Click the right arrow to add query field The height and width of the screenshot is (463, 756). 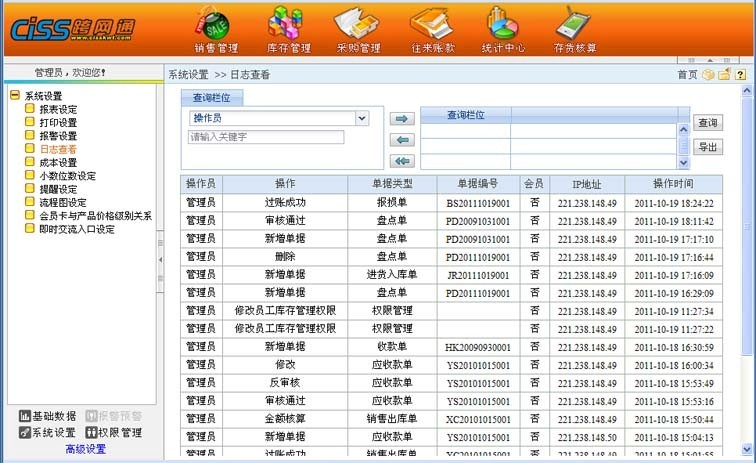click(x=402, y=118)
